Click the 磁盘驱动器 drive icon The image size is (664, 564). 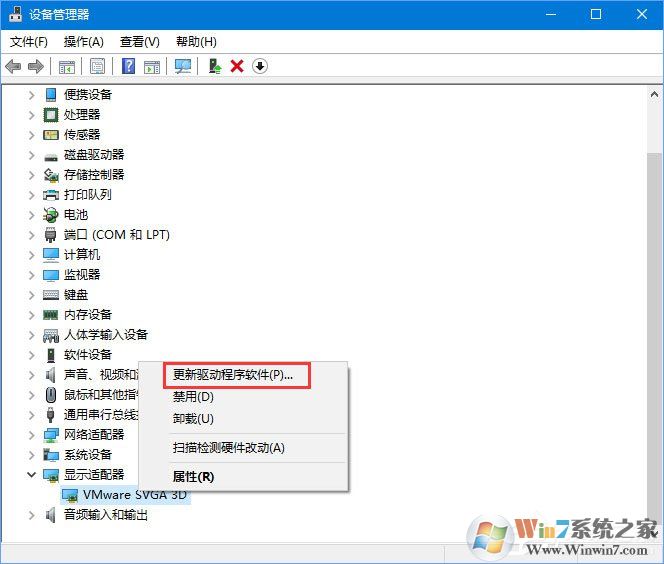click(51, 158)
